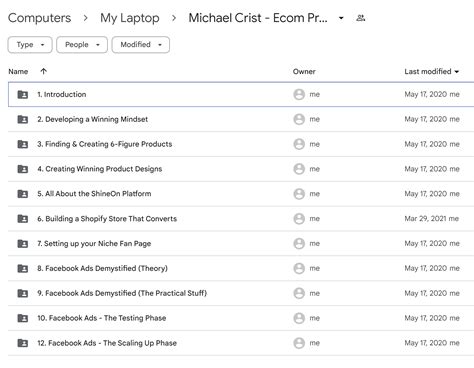
Task: Open the Type filter dropdown
Action: click(x=30, y=45)
